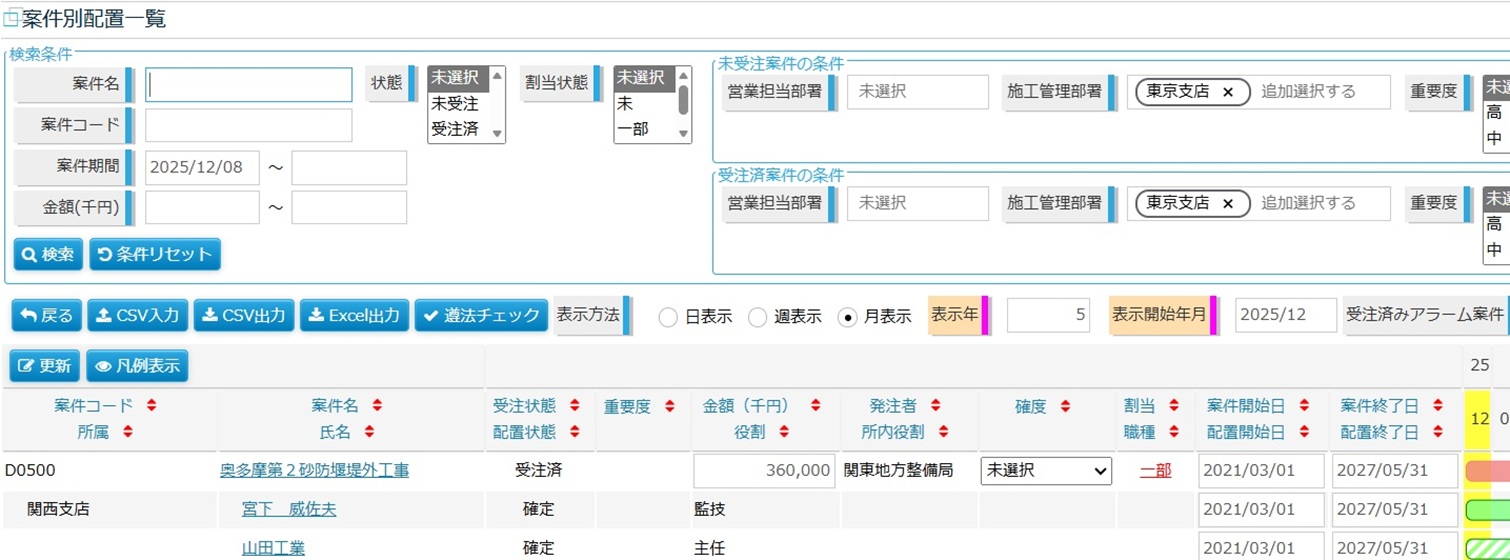
Task: Click the 更新 update button
Action: pyautogui.click(x=45, y=366)
